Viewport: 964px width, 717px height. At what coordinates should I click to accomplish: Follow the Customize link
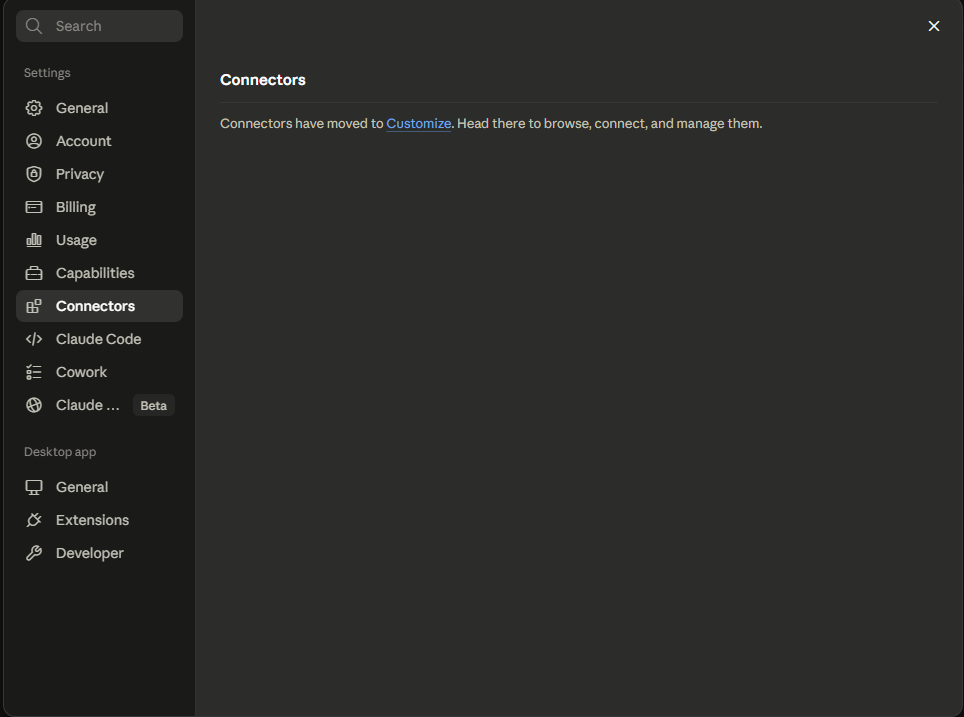pyautogui.click(x=419, y=124)
